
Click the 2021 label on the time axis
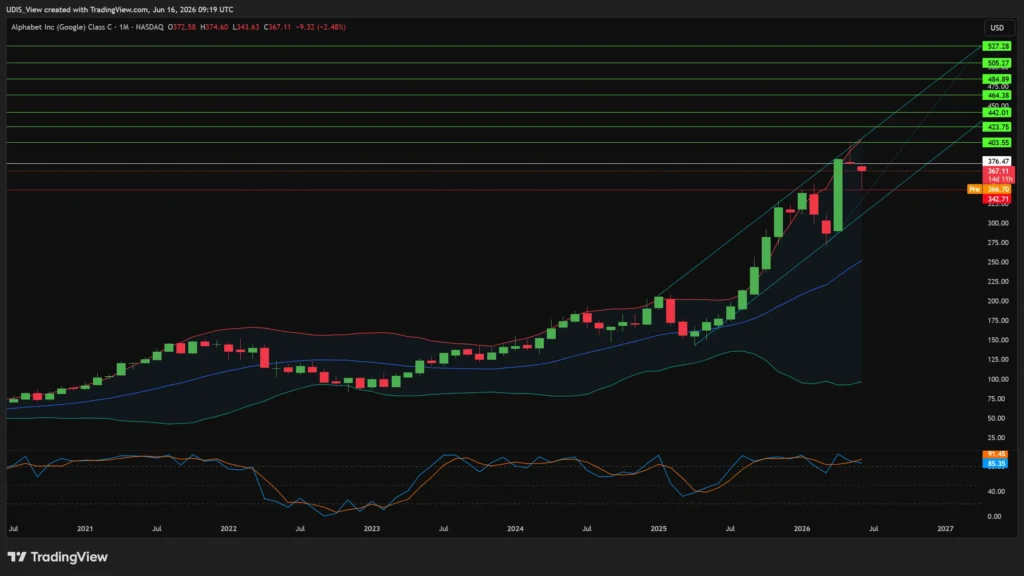(x=85, y=529)
